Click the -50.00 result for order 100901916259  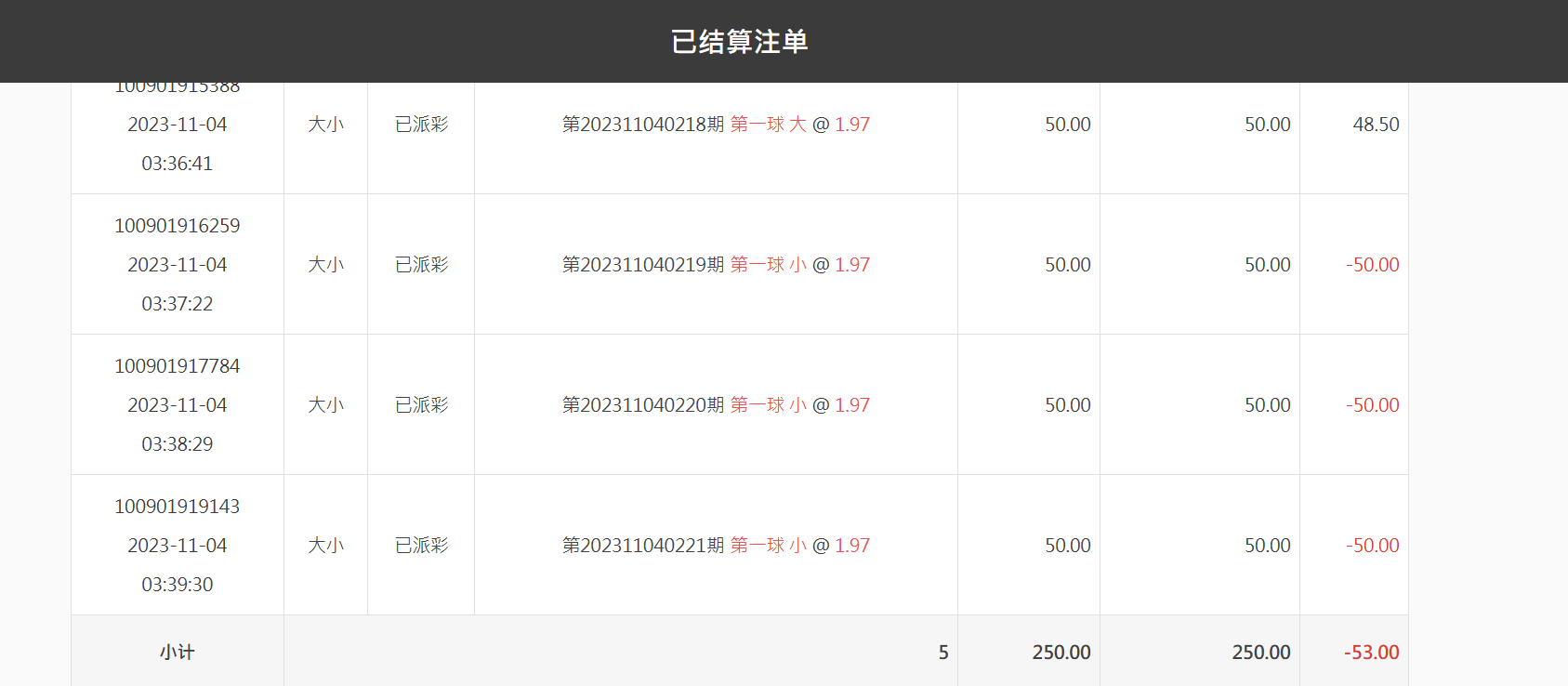coord(1372,265)
